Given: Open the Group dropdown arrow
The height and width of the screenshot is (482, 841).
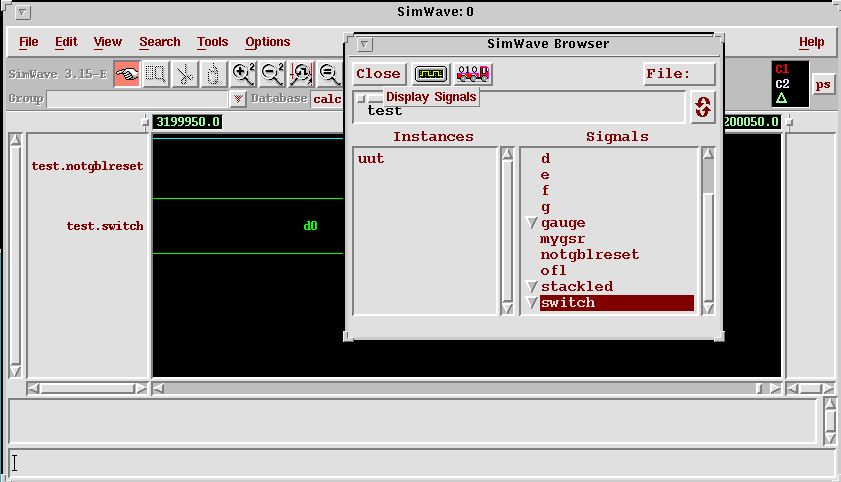Looking at the screenshot, I should tap(238, 99).
